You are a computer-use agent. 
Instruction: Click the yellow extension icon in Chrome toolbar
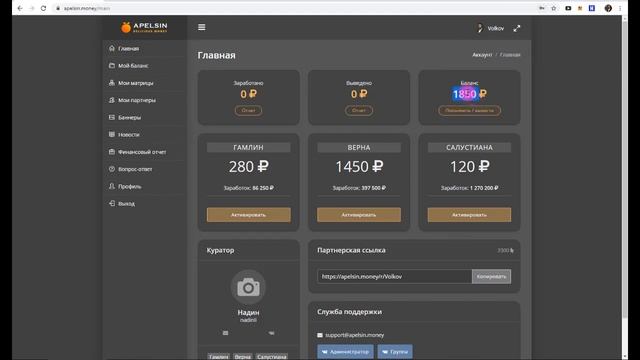pos(580,8)
